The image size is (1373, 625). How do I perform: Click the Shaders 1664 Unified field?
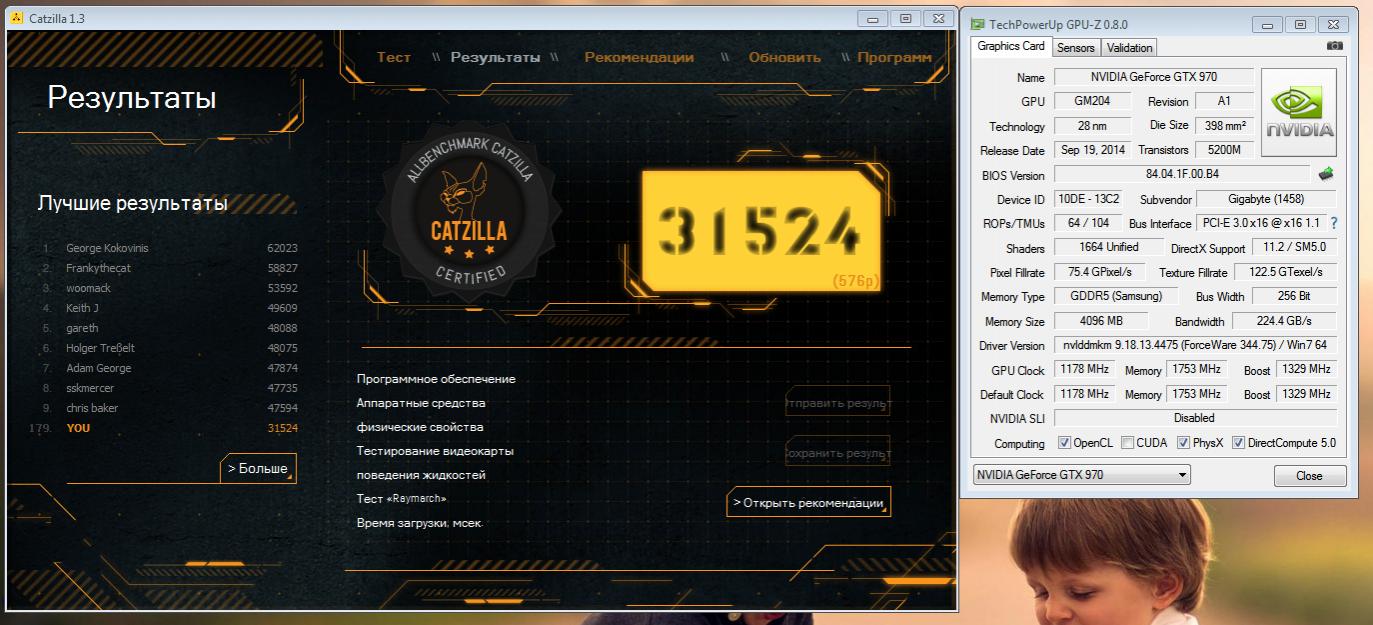pos(1109,247)
